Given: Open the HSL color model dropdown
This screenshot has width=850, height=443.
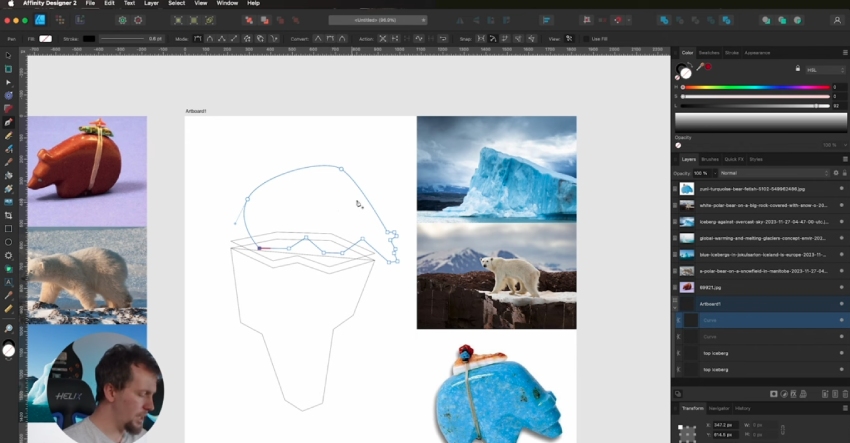Looking at the screenshot, I should [x=824, y=69].
